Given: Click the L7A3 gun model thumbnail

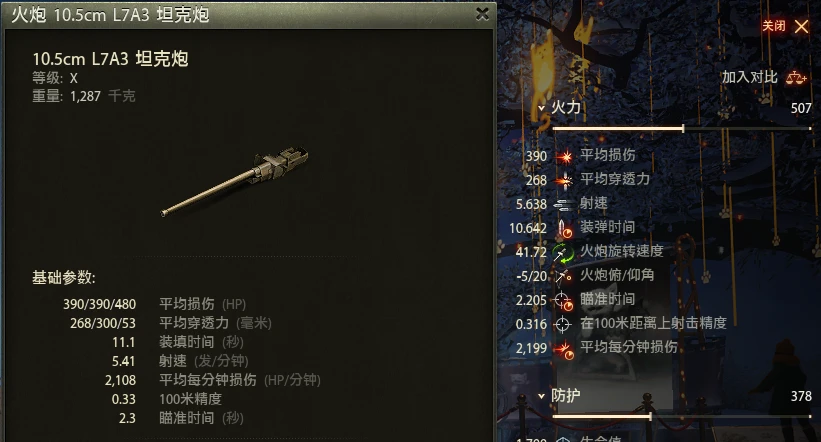Looking at the screenshot, I should coord(234,181).
